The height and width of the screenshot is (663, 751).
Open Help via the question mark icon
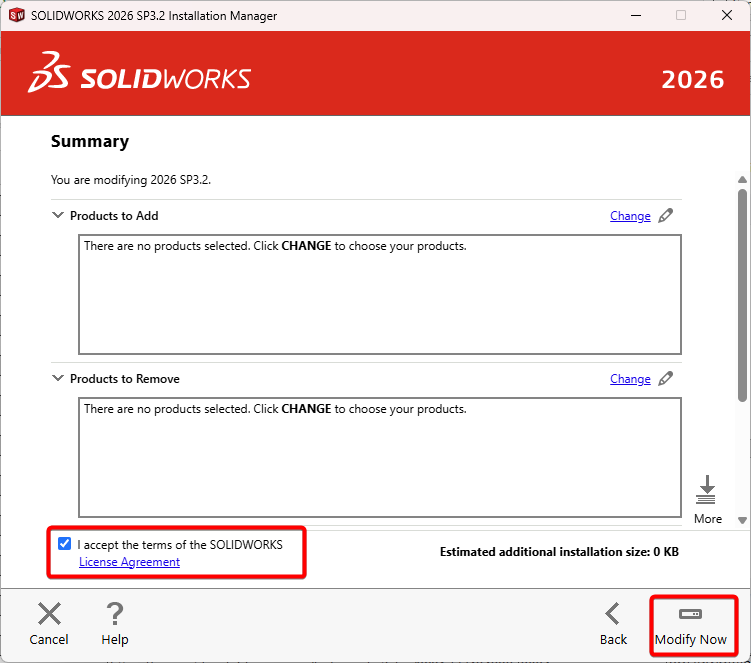[x=115, y=614]
